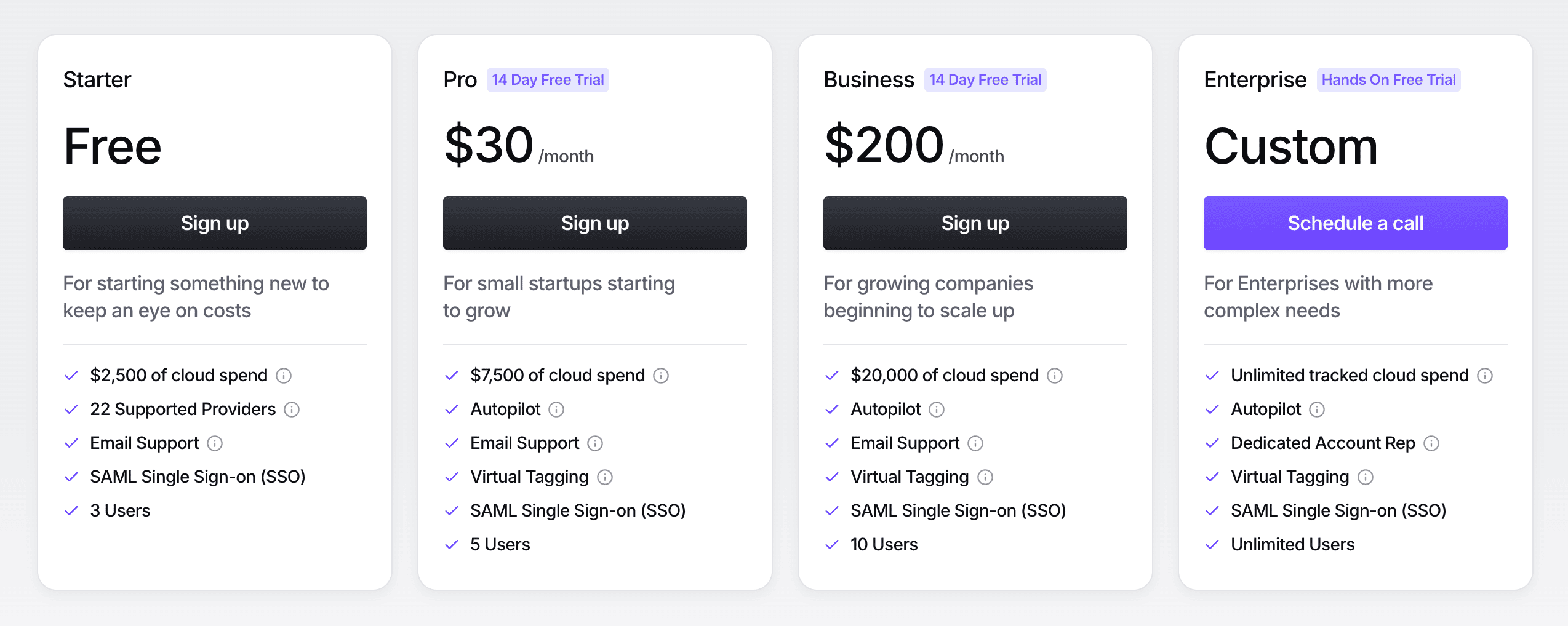Select the Enterprise plan title
1568x626 pixels.
[1255, 79]
